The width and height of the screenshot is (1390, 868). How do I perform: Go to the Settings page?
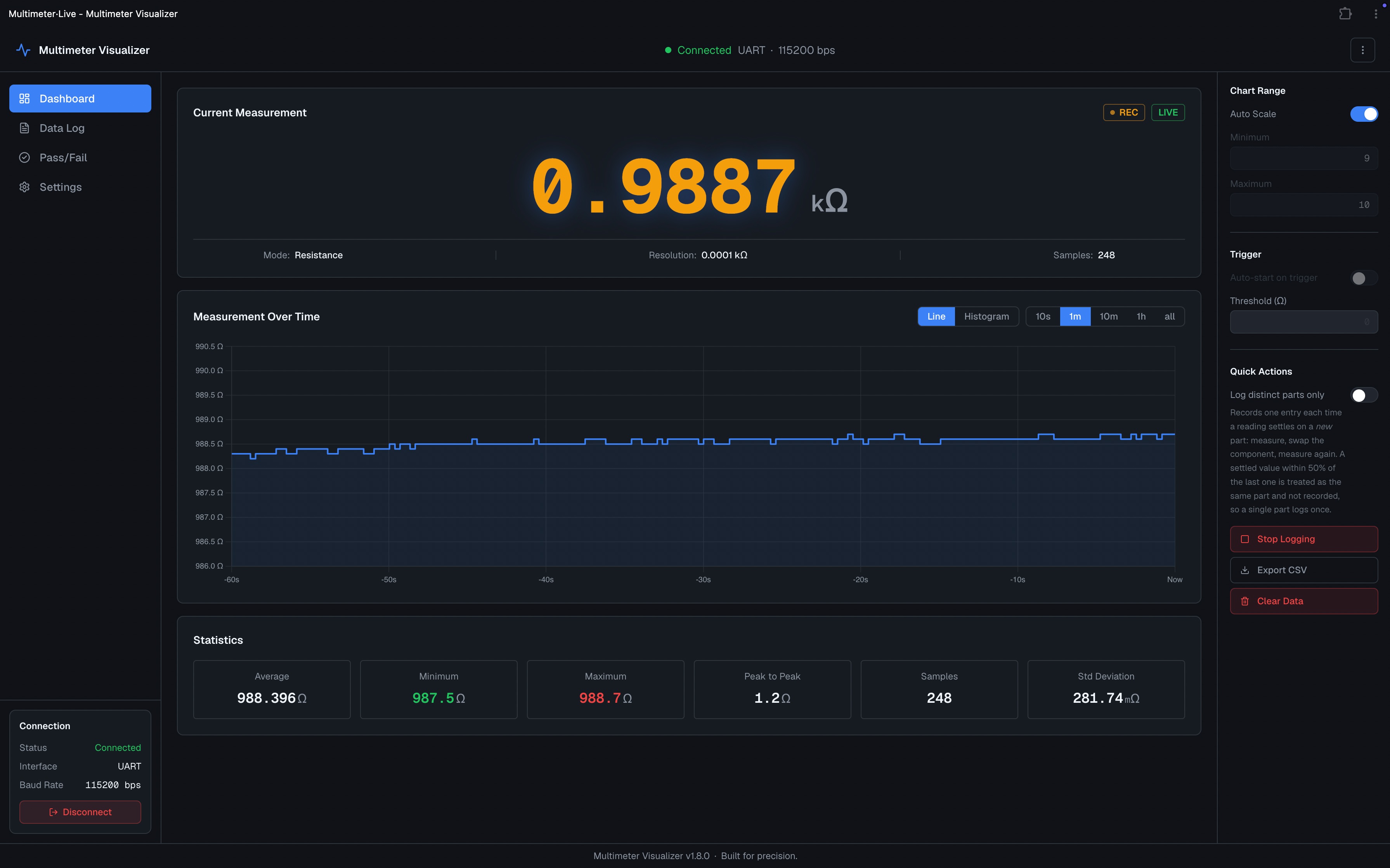click(x=80, y=187)
